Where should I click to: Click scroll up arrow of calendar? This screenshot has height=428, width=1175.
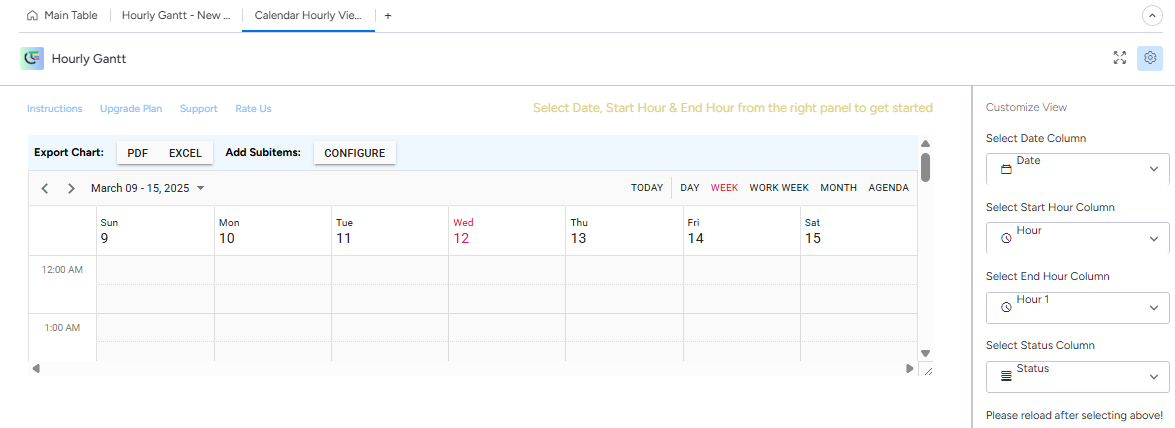(925, 143)
